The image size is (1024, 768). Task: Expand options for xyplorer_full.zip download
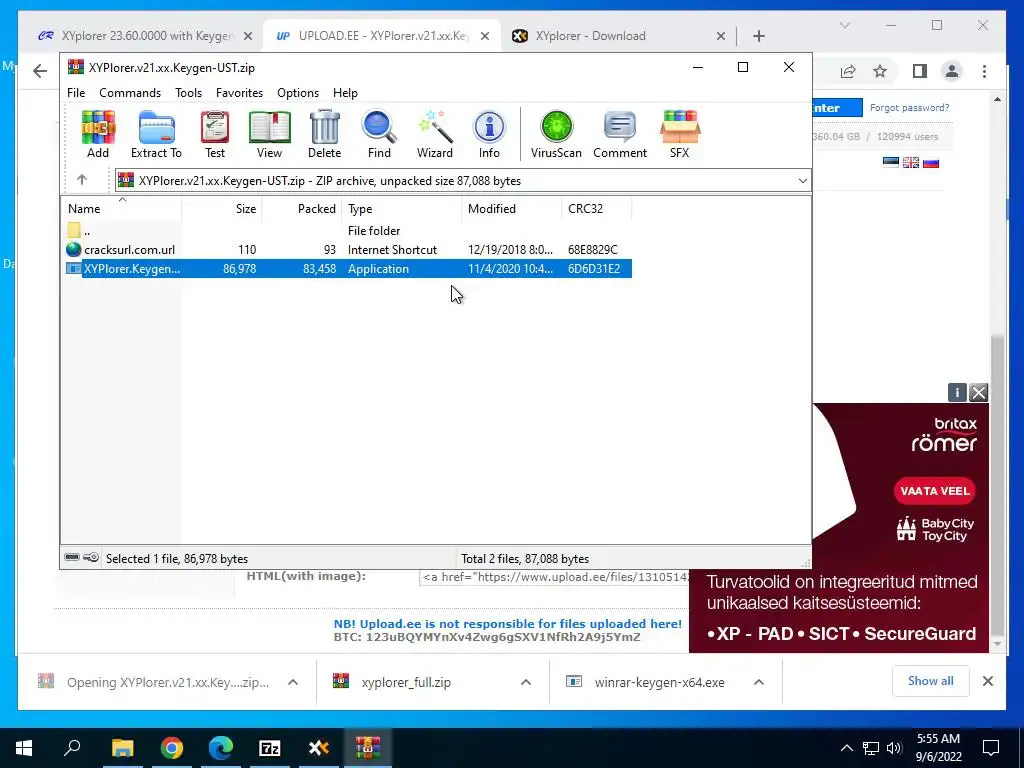click(526, 682)
